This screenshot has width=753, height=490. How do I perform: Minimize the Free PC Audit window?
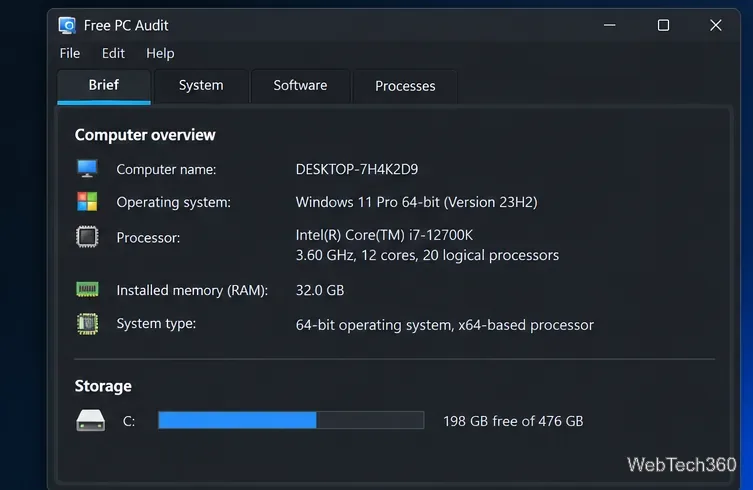(x=610, y=25)
